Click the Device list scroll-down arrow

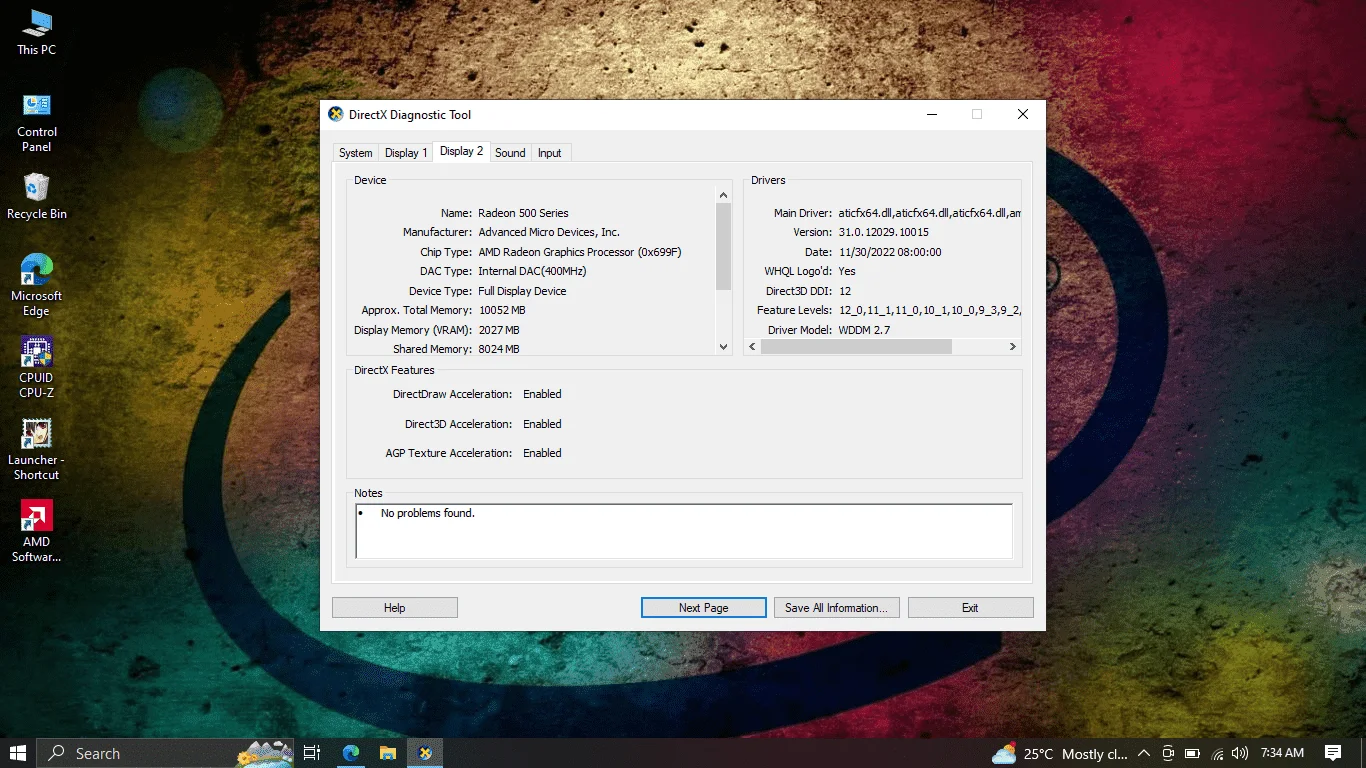[724, 346]
